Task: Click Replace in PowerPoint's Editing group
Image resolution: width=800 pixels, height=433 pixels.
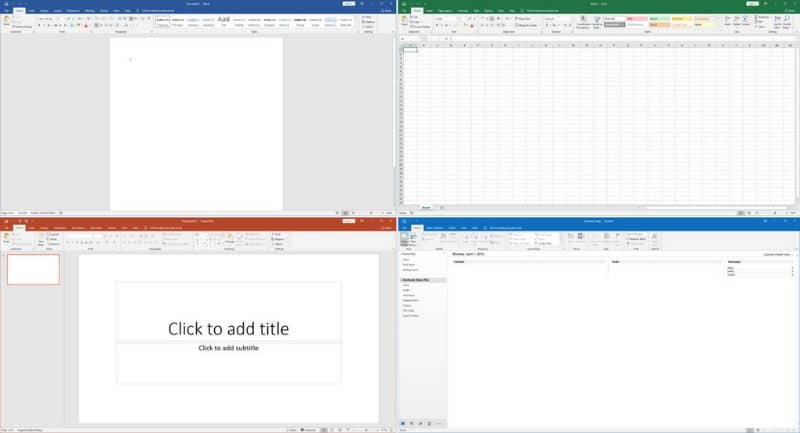Action: tap(278, 239)
